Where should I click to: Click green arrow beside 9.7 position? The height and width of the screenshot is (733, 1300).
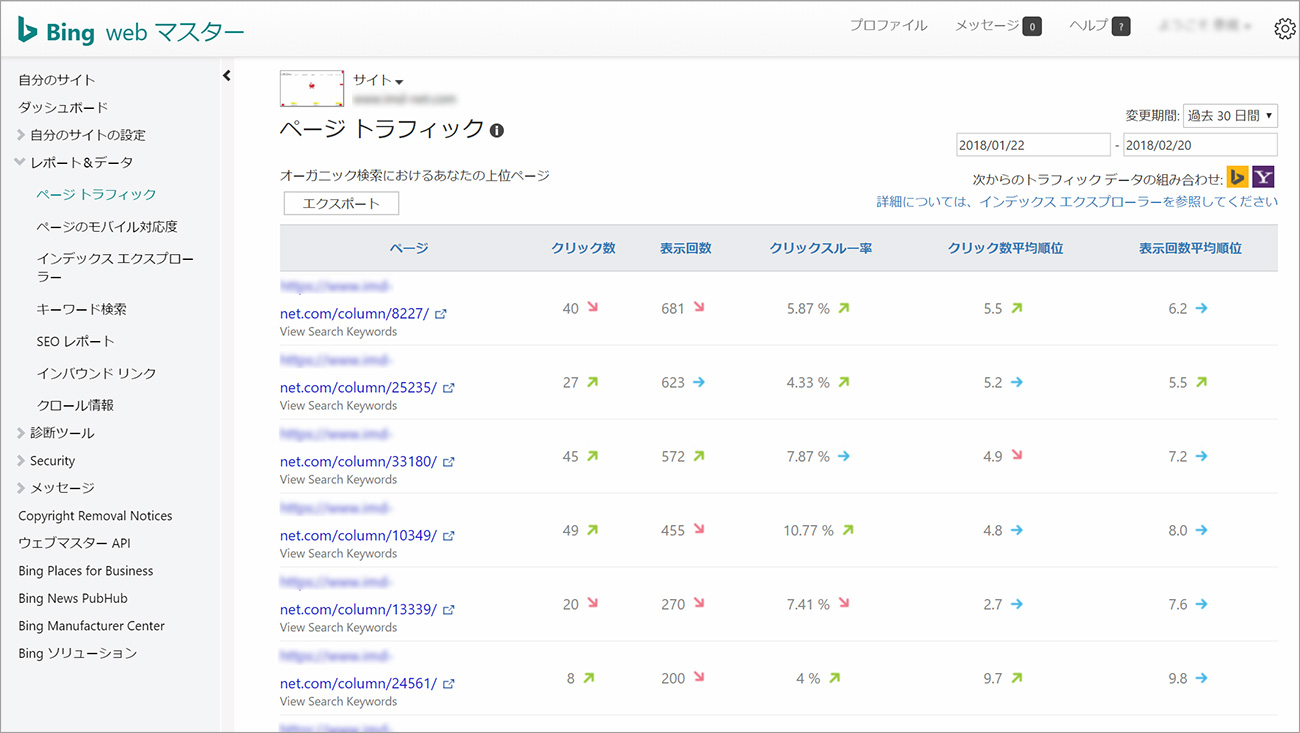[x=1017, y=678]
